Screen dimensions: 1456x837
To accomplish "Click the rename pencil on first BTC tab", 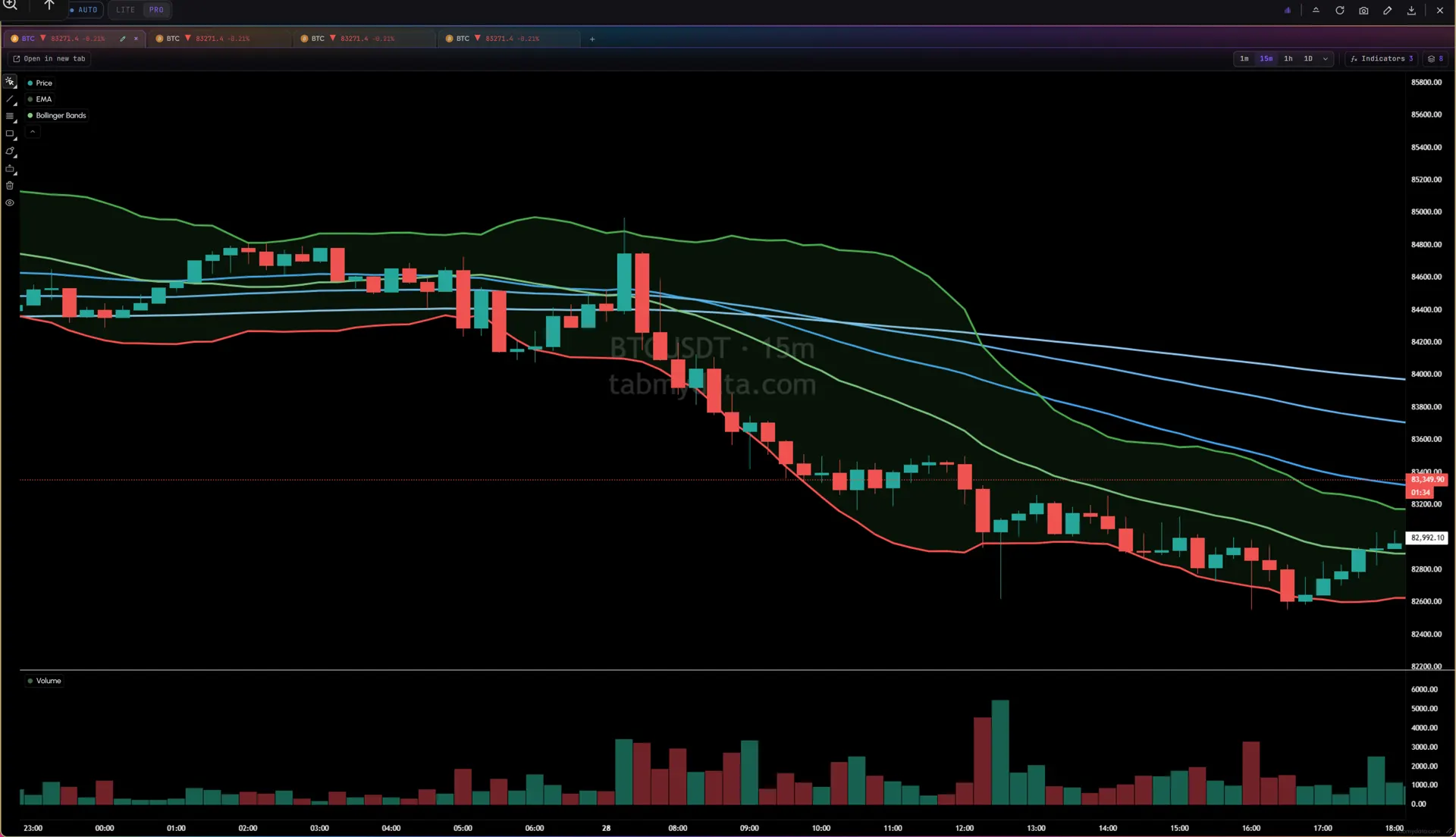I will coord(123,39).
